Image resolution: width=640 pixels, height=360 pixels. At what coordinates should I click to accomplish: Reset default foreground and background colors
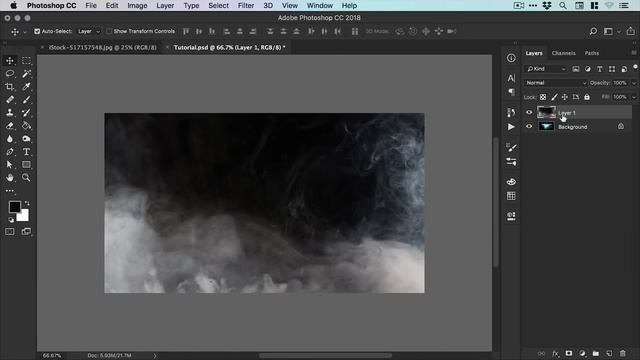coord(11,220)
